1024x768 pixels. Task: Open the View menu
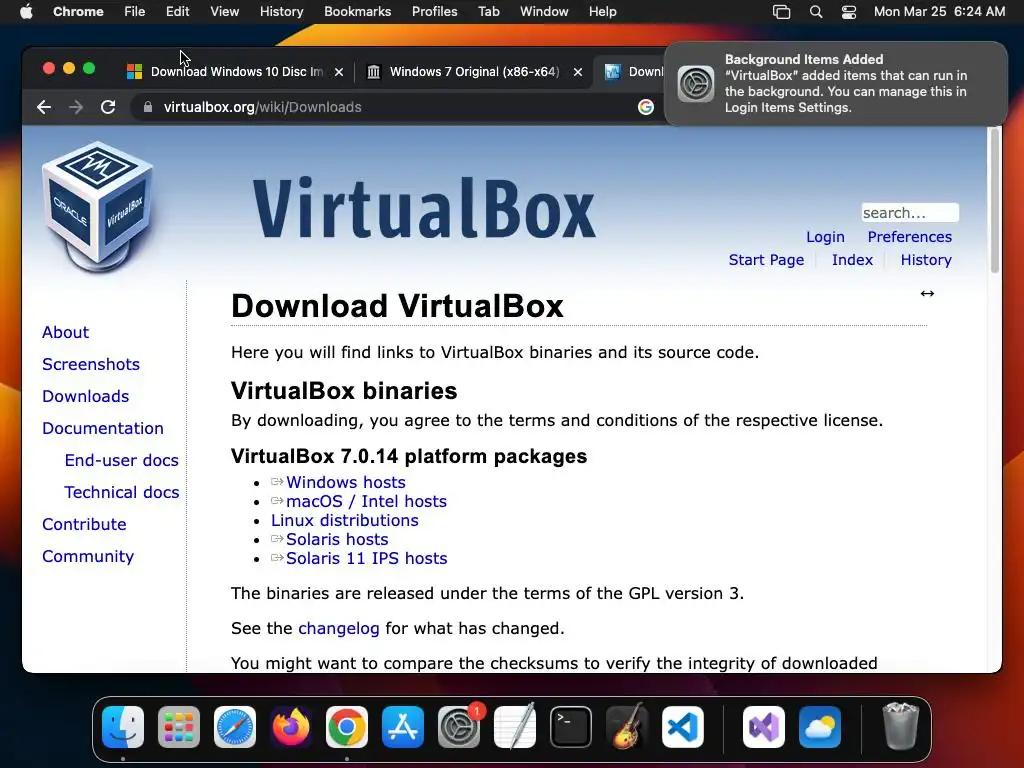[x=225, y=12]
